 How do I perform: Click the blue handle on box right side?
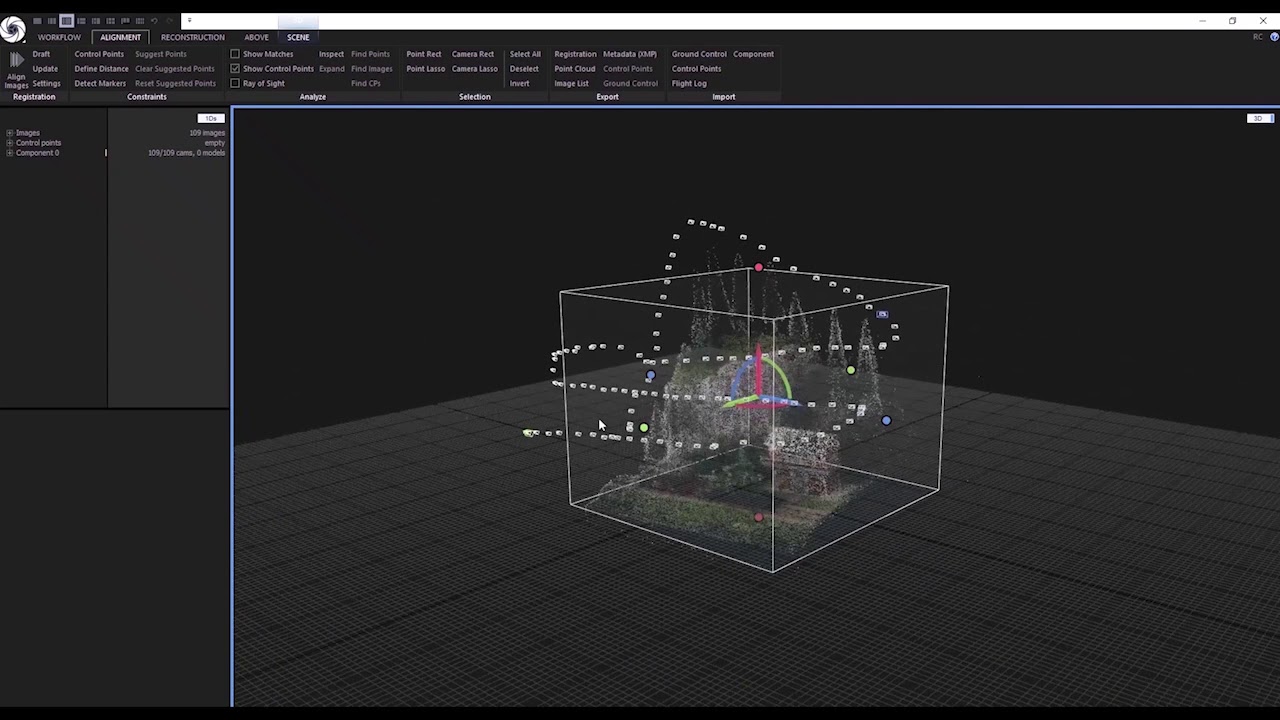click(886, 421)
